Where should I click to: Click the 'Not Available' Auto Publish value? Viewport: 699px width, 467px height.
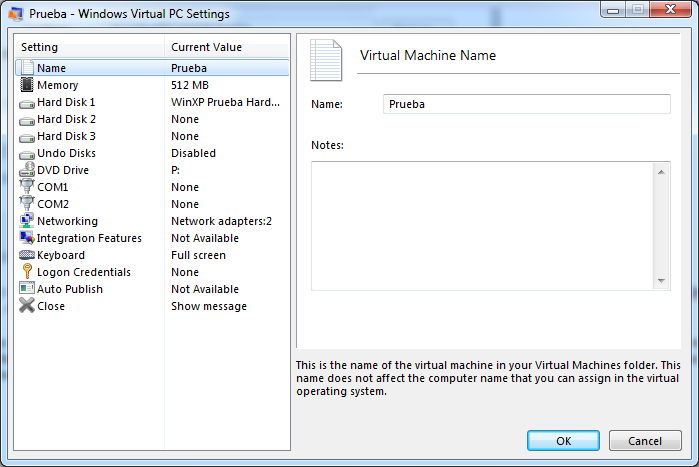(x=205, y=289)
